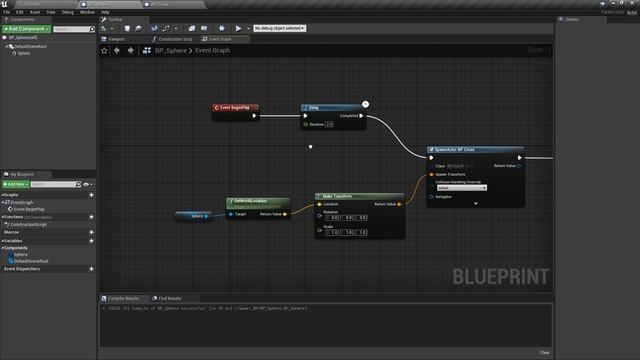
Task: Select Sphere component in Components tree
Action: coord(24,53)
